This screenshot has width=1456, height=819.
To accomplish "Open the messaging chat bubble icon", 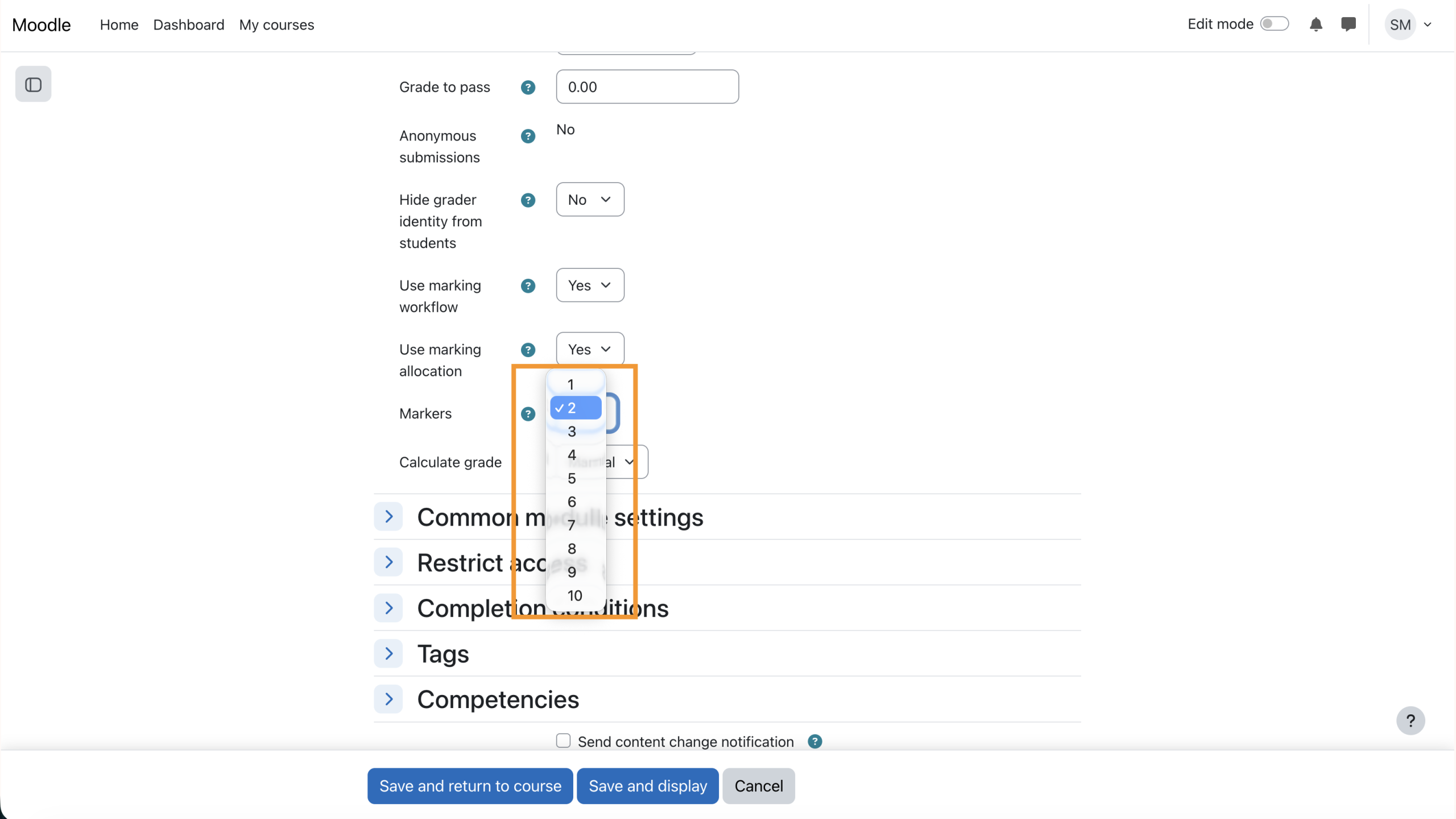I will tap(1348, 24).
